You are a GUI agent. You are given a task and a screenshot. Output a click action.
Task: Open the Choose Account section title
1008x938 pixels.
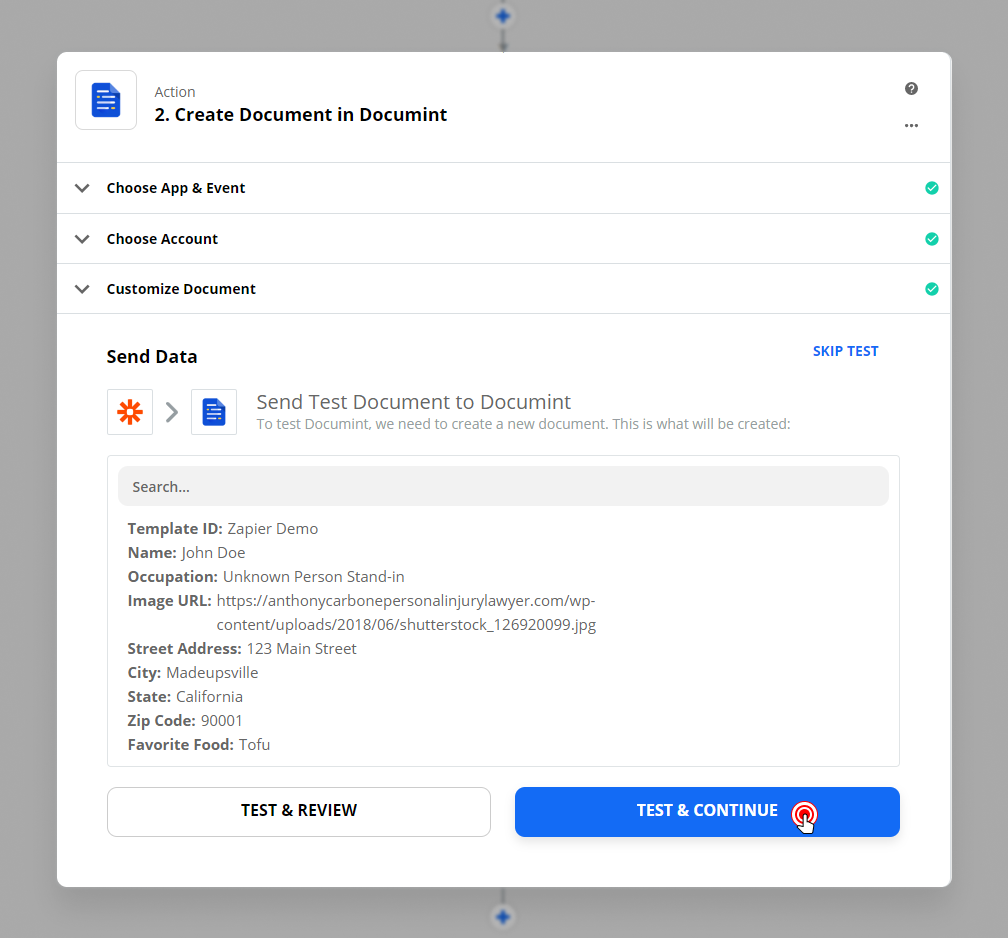(x=162, y=239)
